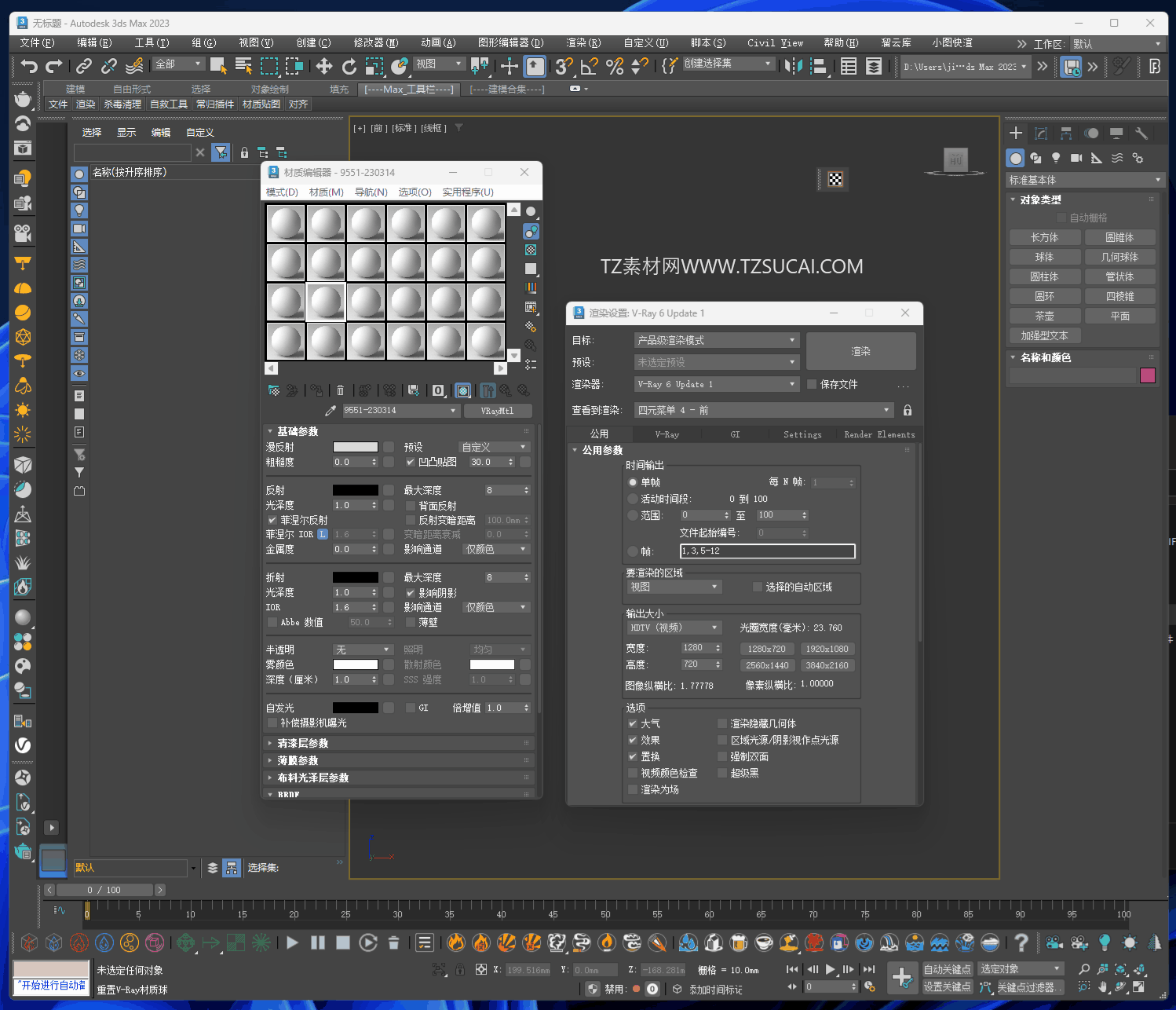The height and width of the screenshot is (1010, 1176).
Task: Click the 漫反射 diffuse color swatch
Action: [356, 447]
